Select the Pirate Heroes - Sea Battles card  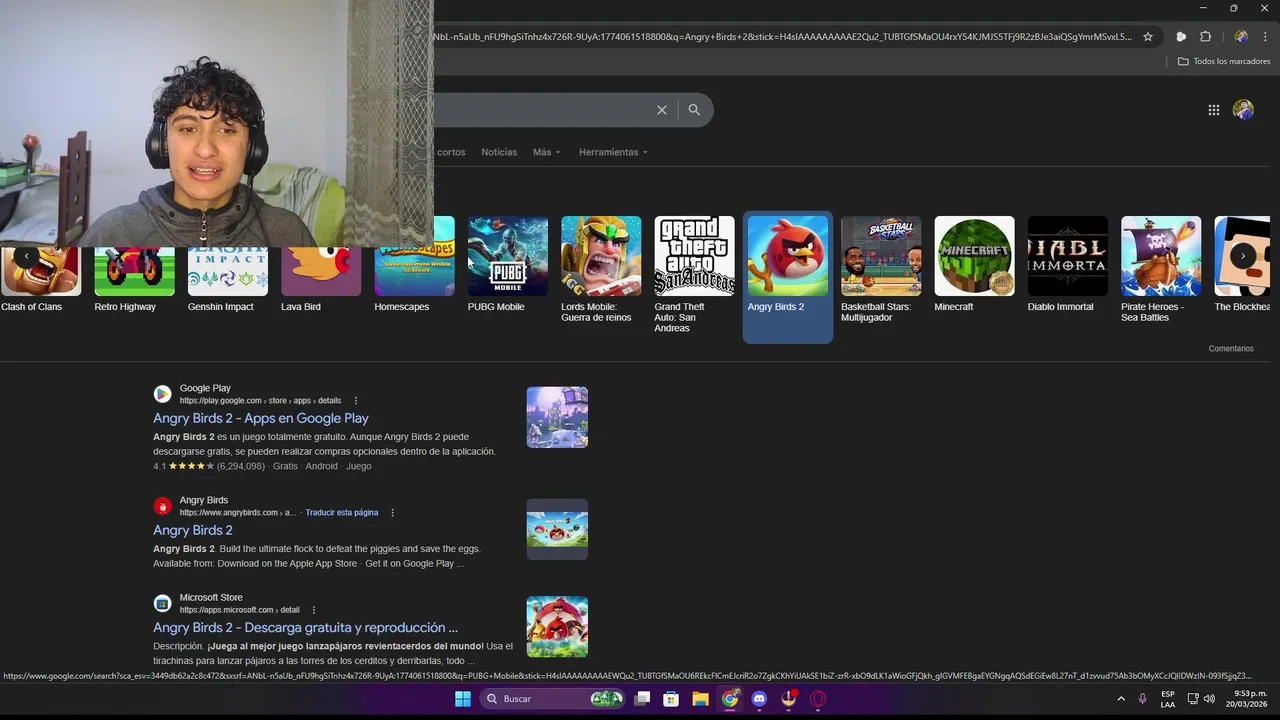point(1161,270)
